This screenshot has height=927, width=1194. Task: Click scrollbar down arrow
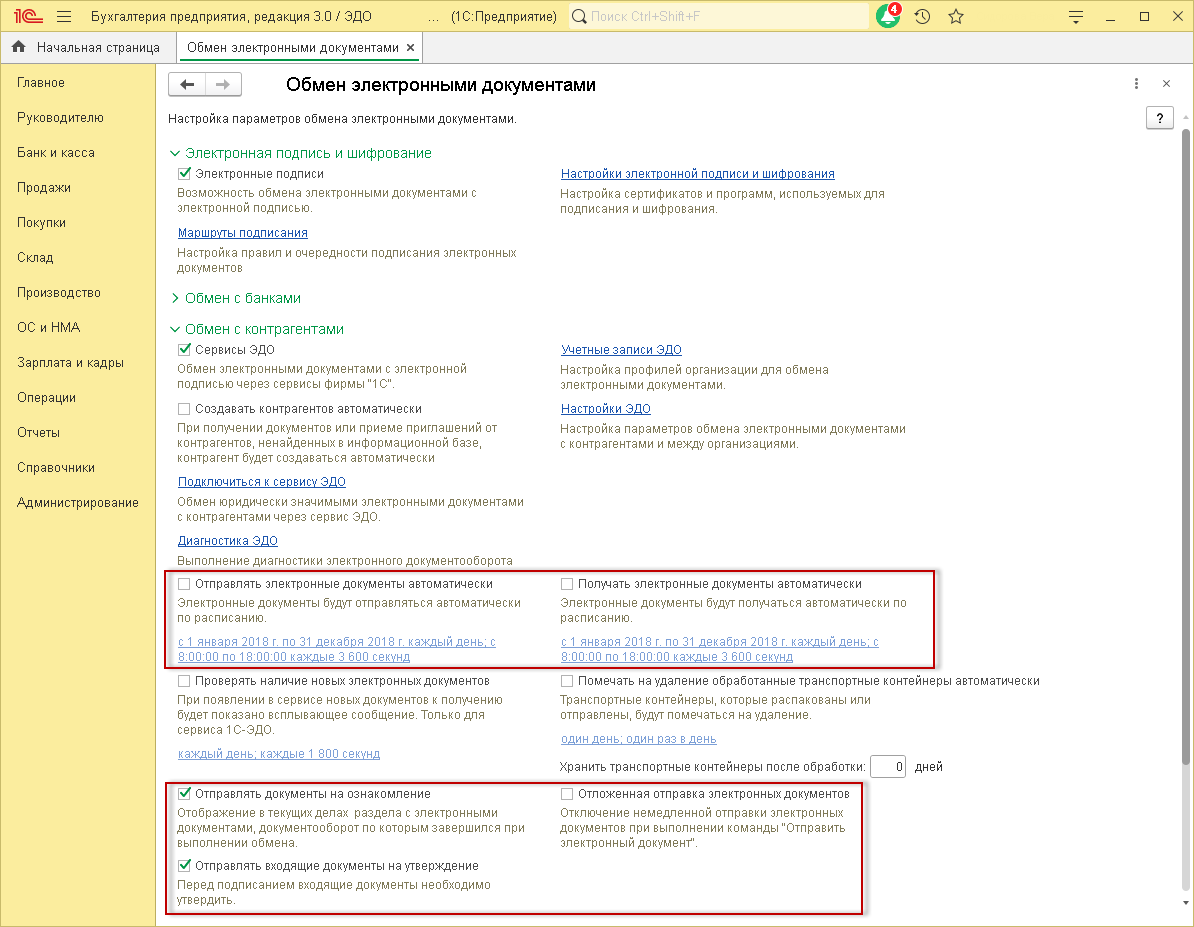pos(1185,903)
